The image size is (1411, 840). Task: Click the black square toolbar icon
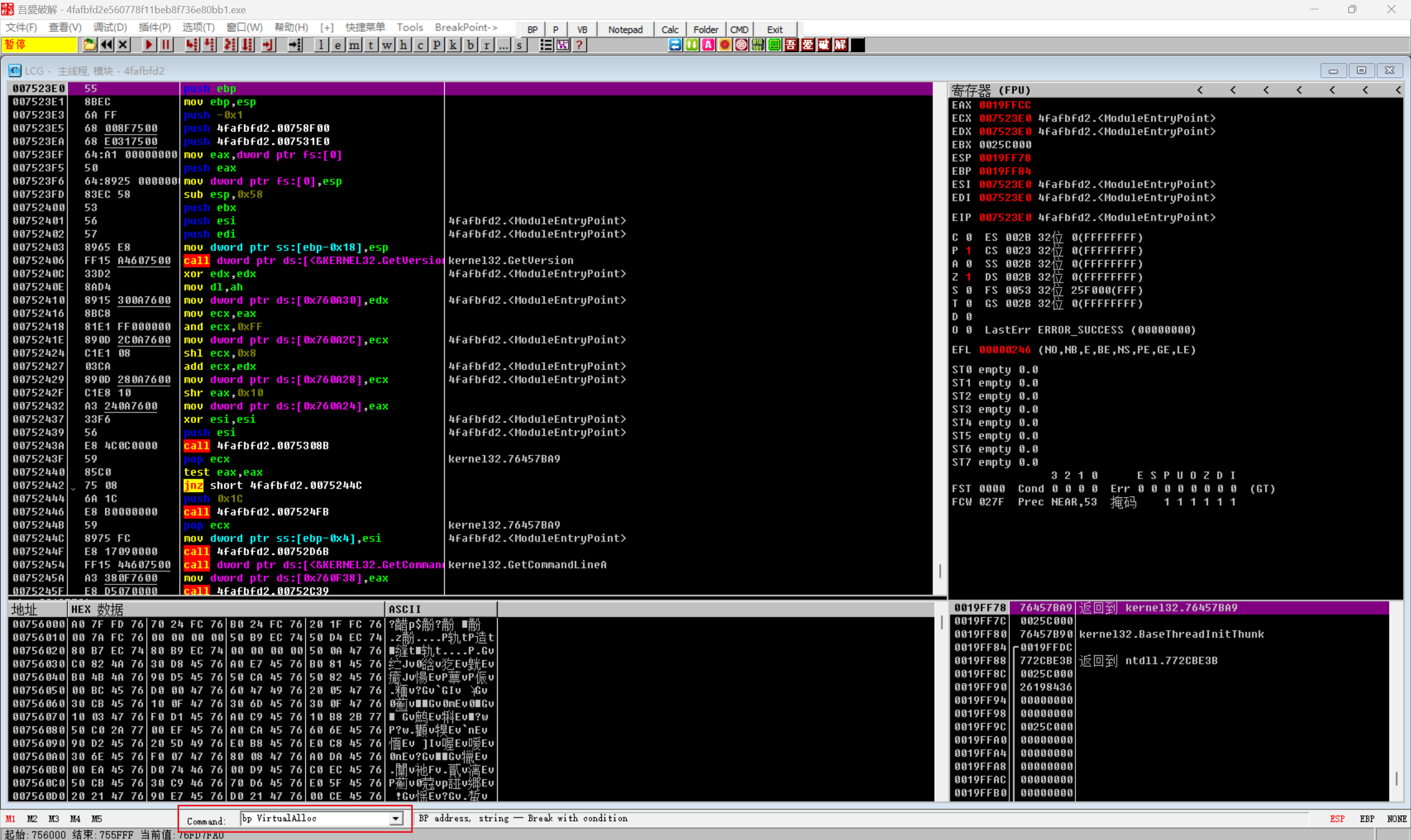click(858, 45)
